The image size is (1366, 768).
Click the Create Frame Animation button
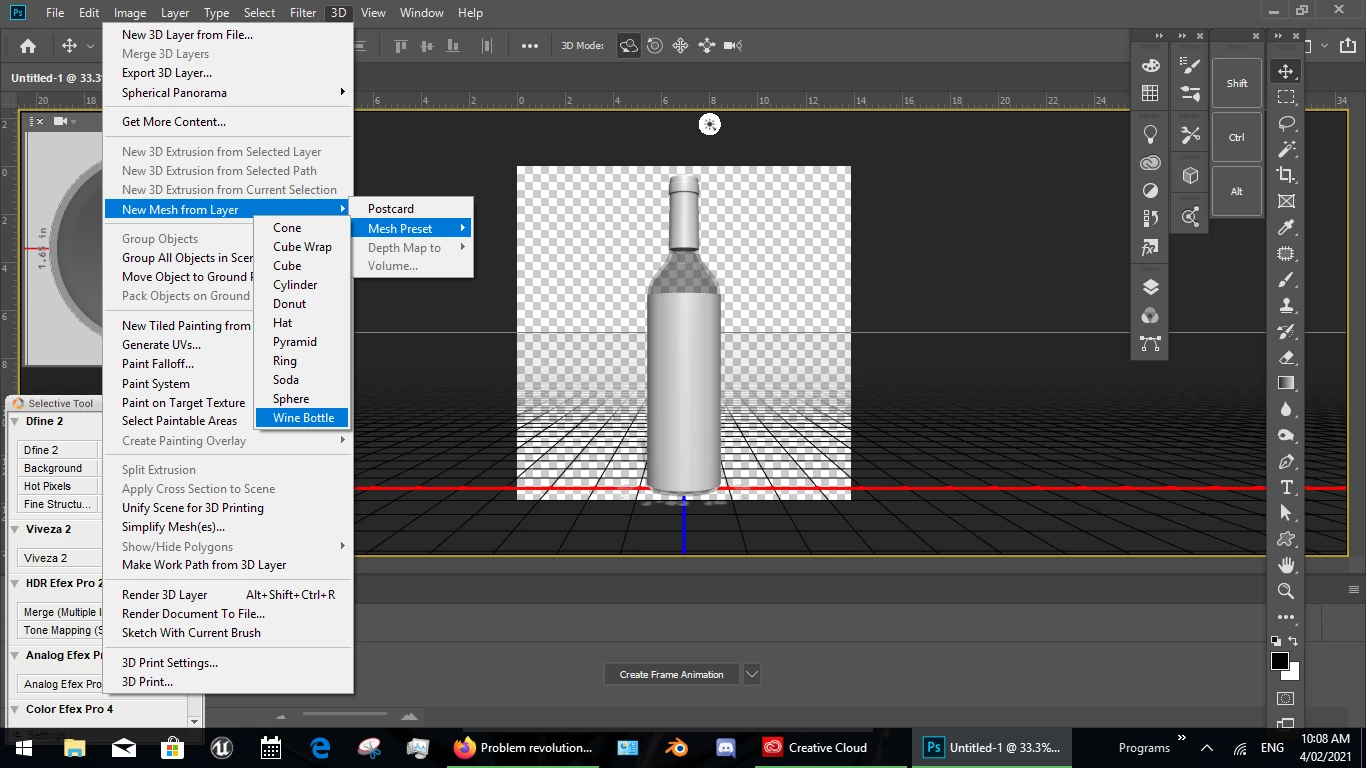[671, 674]
